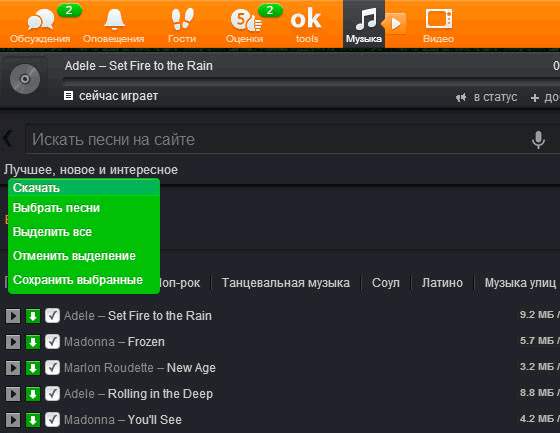Open the Видео section
This screenshot has width=560, height=433.
point(439,26)
